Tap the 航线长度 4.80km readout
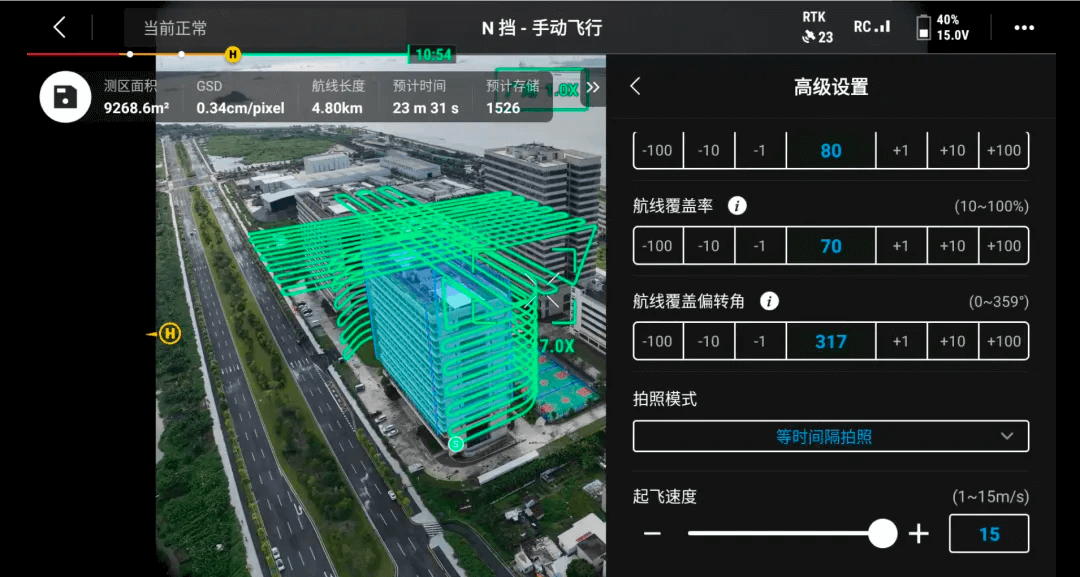Viewport: 1080px width, 577px height. (338, 97)
